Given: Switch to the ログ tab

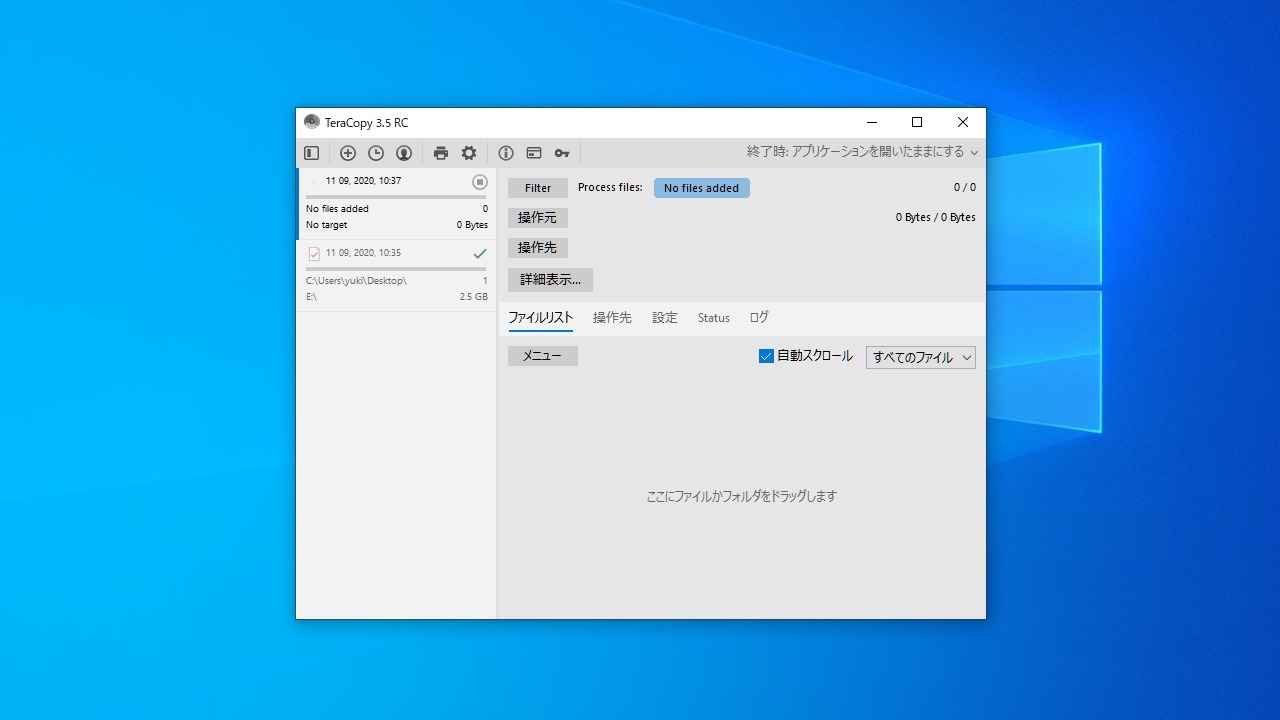Looking at the screenshot, I should [x=759, y=318].
